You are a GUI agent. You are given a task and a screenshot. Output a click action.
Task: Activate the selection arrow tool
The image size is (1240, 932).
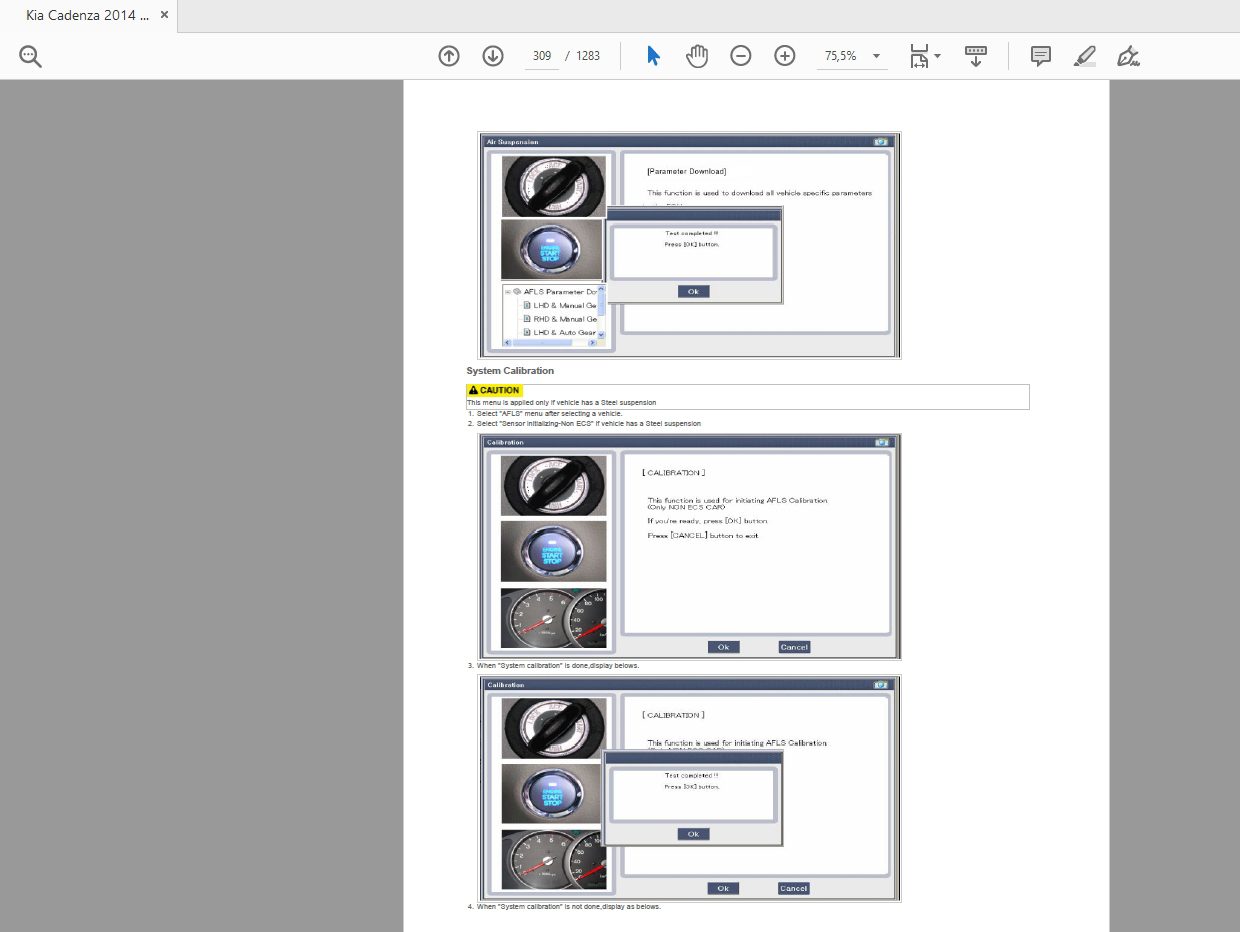(x=653, y=56)
